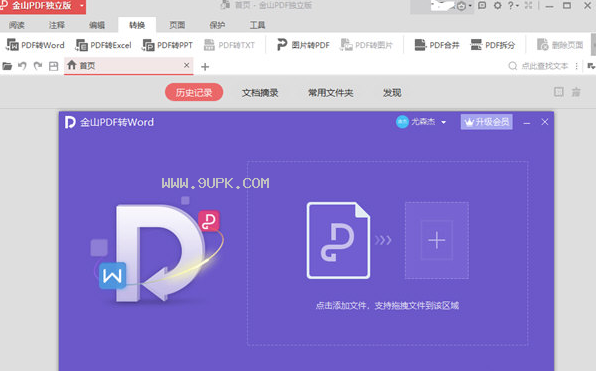
Task: Close the 首页 document tab
Action: coord(186,65)
